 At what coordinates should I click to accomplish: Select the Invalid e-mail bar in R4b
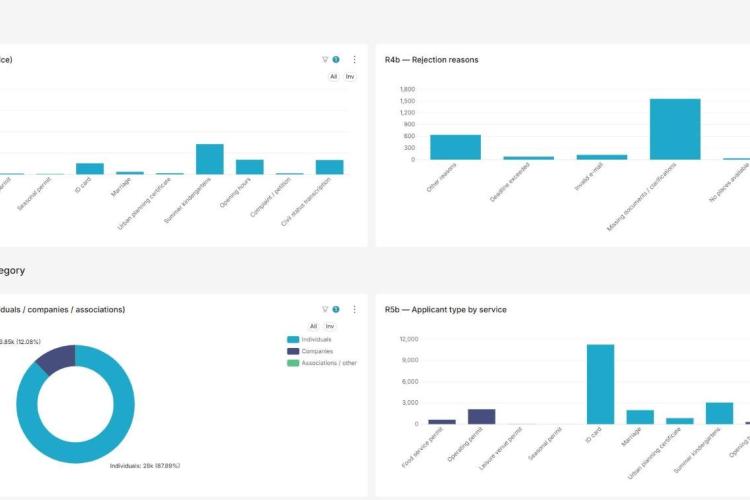602,157
